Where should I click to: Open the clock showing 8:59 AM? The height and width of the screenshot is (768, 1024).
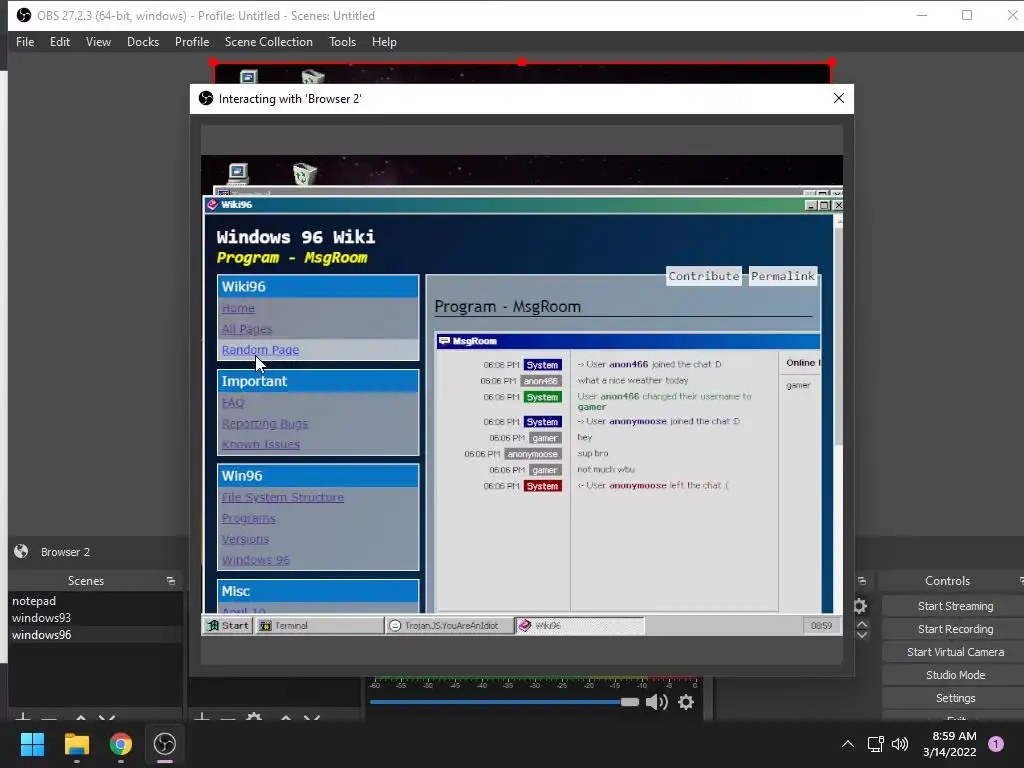pyautogui.click(x=950, y=744)
